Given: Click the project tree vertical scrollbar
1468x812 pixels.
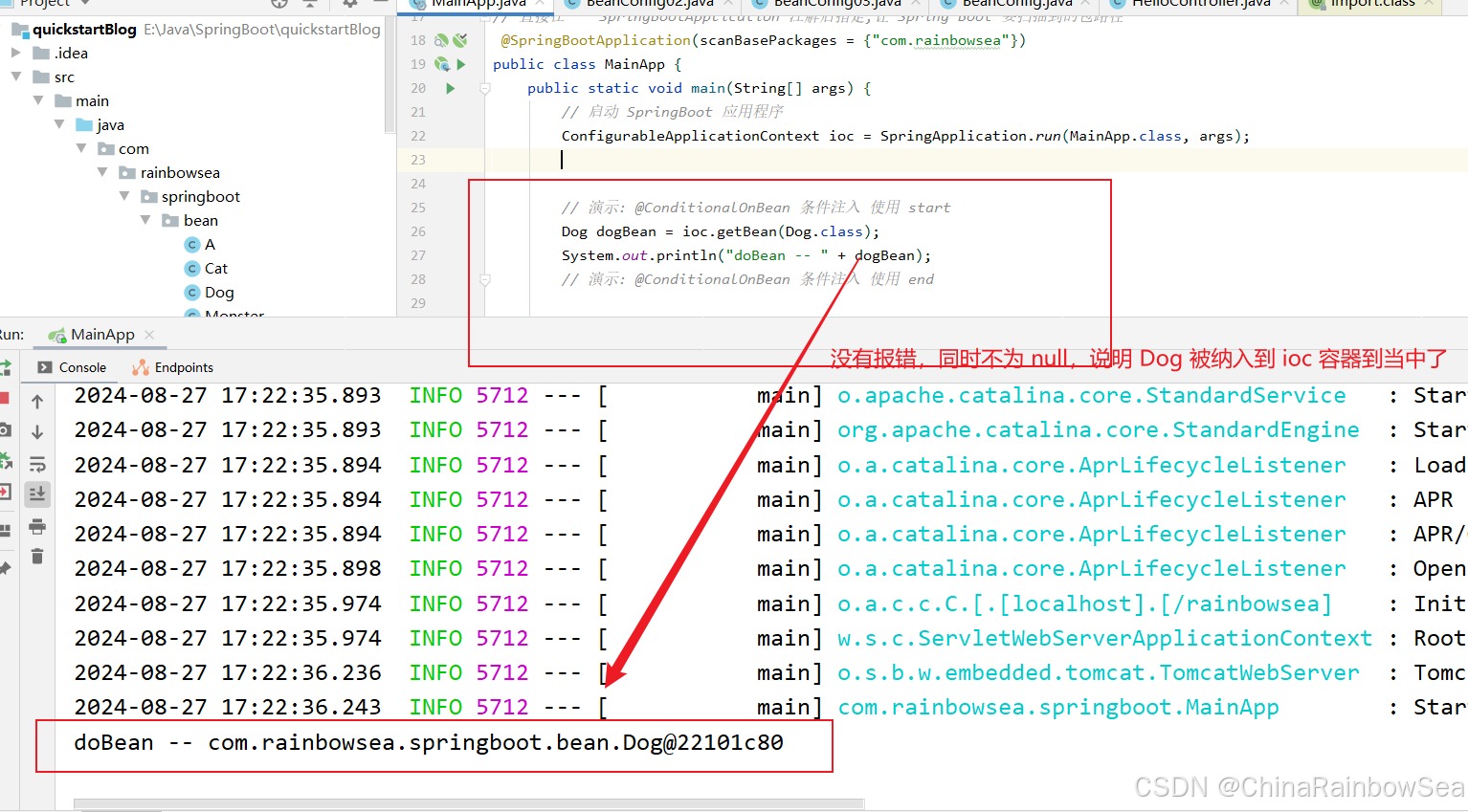Looking at the screenshot, I should coord(389,77).
